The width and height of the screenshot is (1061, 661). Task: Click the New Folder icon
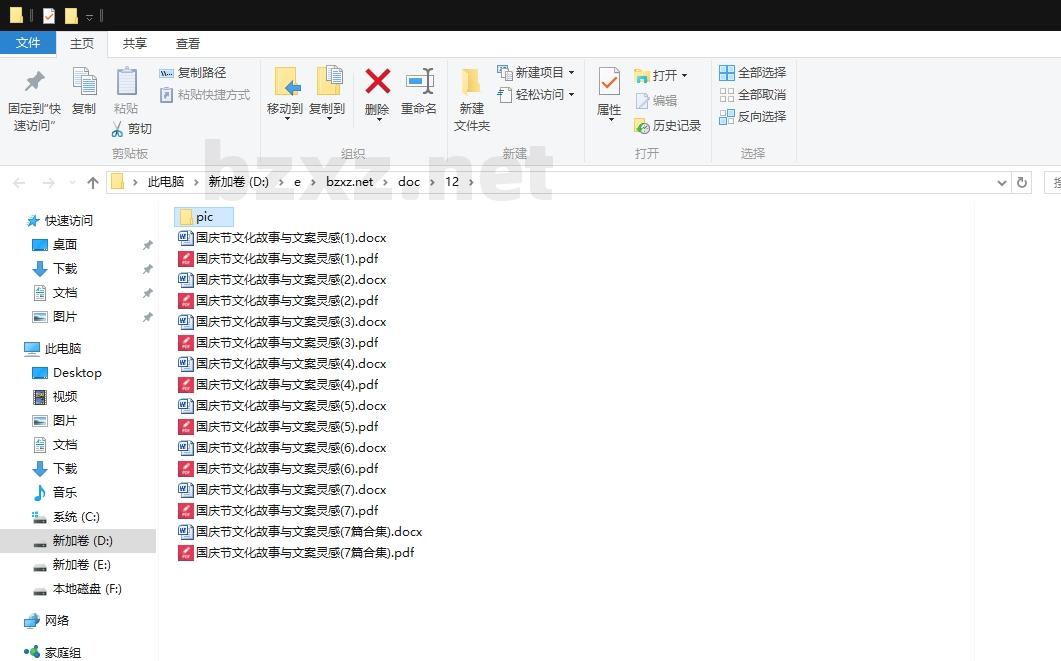click(x=471, y=83)
